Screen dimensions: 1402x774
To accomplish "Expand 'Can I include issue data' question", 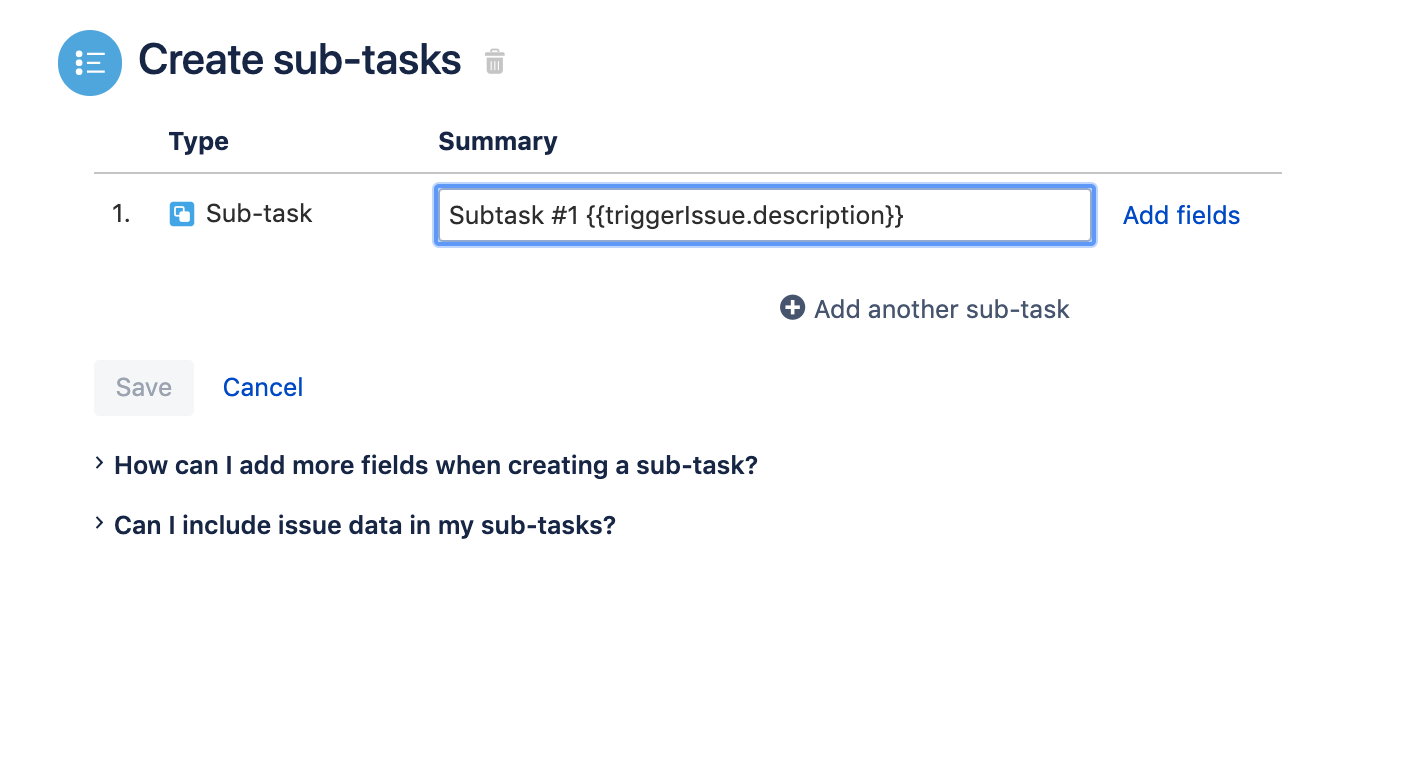I will [365, 525].
